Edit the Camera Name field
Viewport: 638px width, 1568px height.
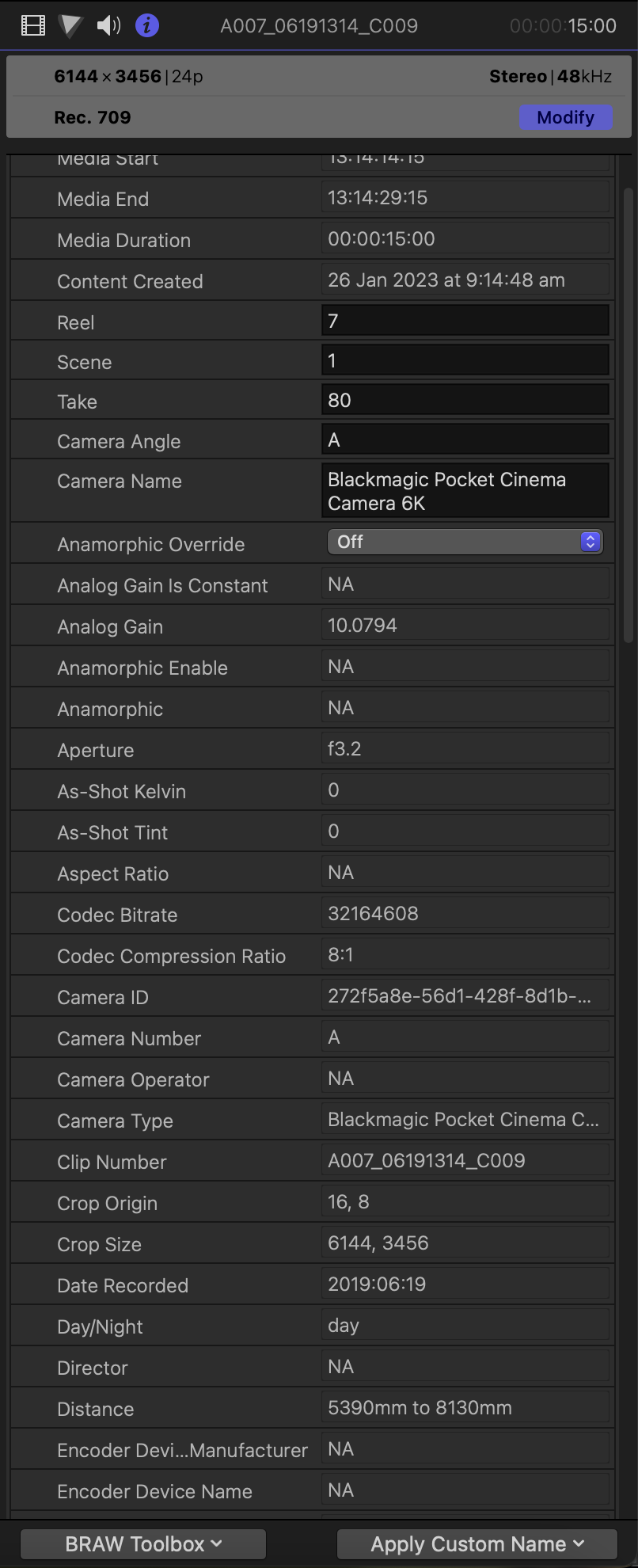pyautogui.click(x=465, y=491)
